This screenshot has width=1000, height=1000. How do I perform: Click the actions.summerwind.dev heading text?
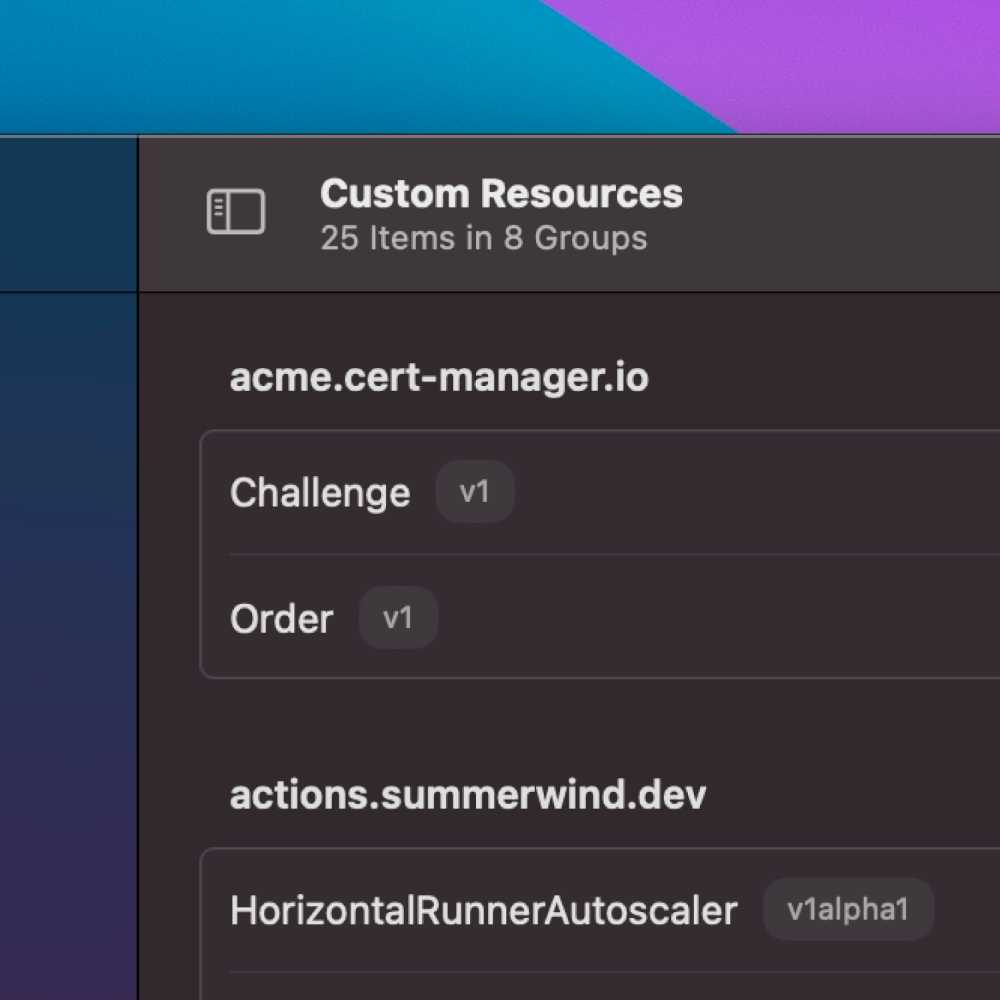pos(468,795)
